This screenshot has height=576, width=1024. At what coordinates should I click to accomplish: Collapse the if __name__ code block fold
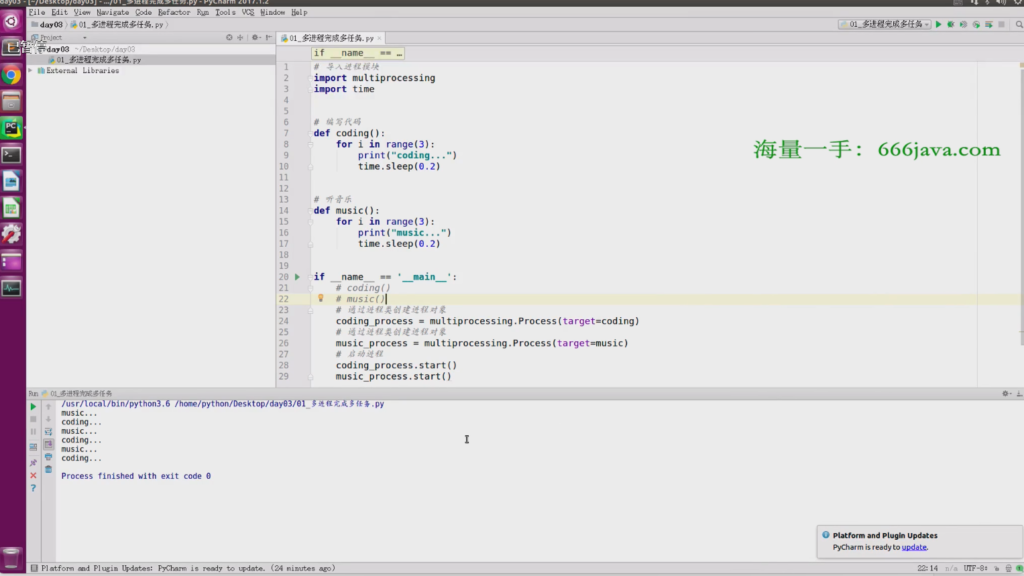tap(310, 277)
